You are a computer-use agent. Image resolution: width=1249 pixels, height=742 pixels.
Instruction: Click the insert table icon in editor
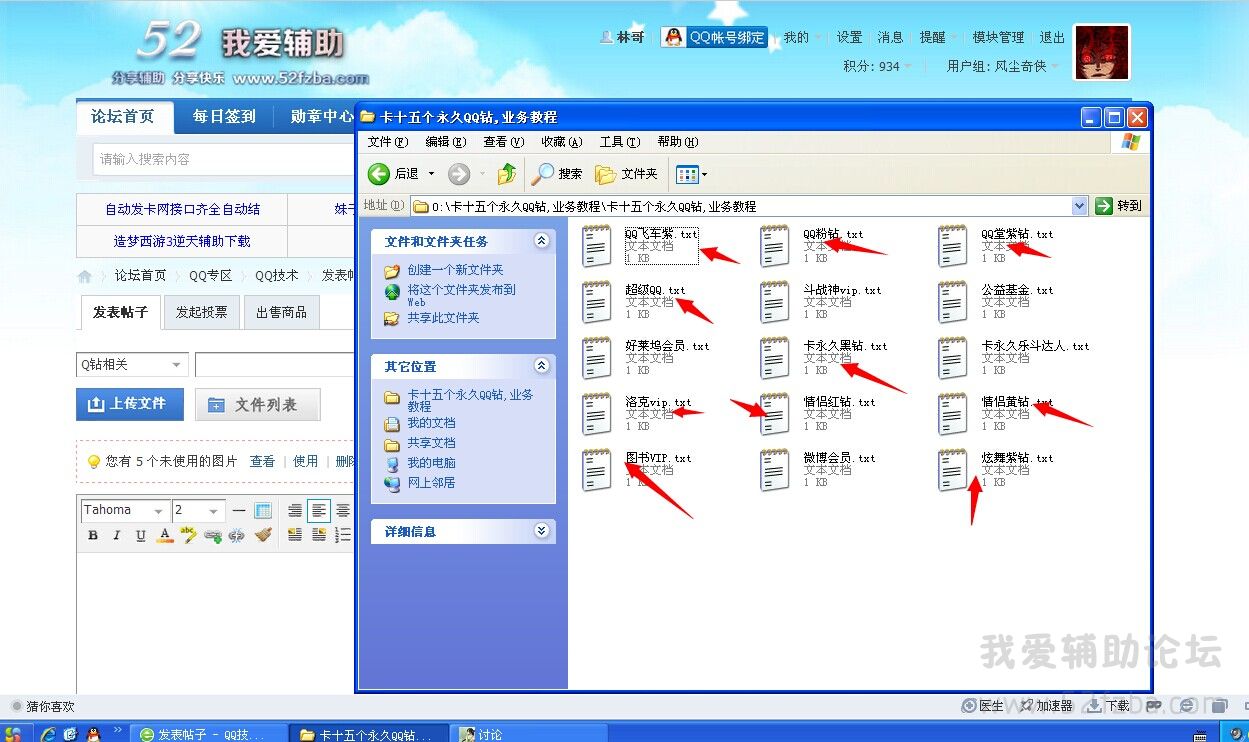[x=263, y=511]
